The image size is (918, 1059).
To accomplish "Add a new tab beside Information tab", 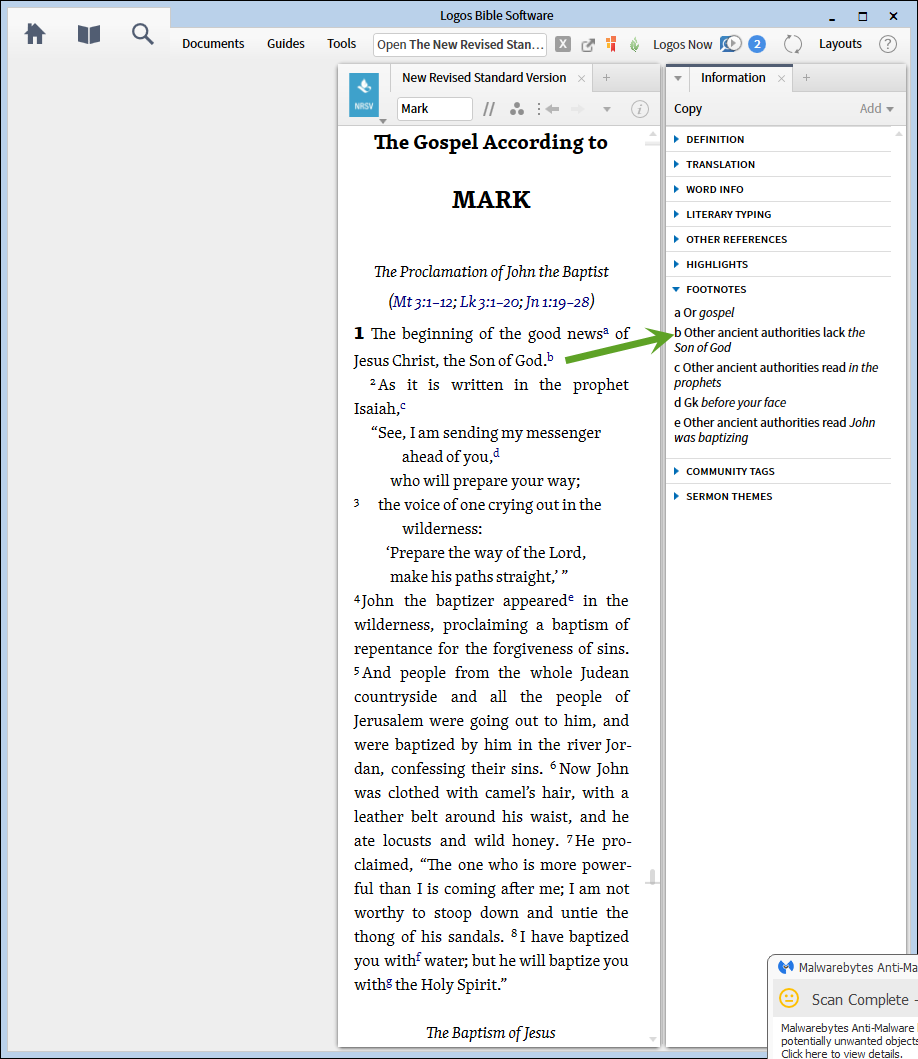I will click(806, 78).
